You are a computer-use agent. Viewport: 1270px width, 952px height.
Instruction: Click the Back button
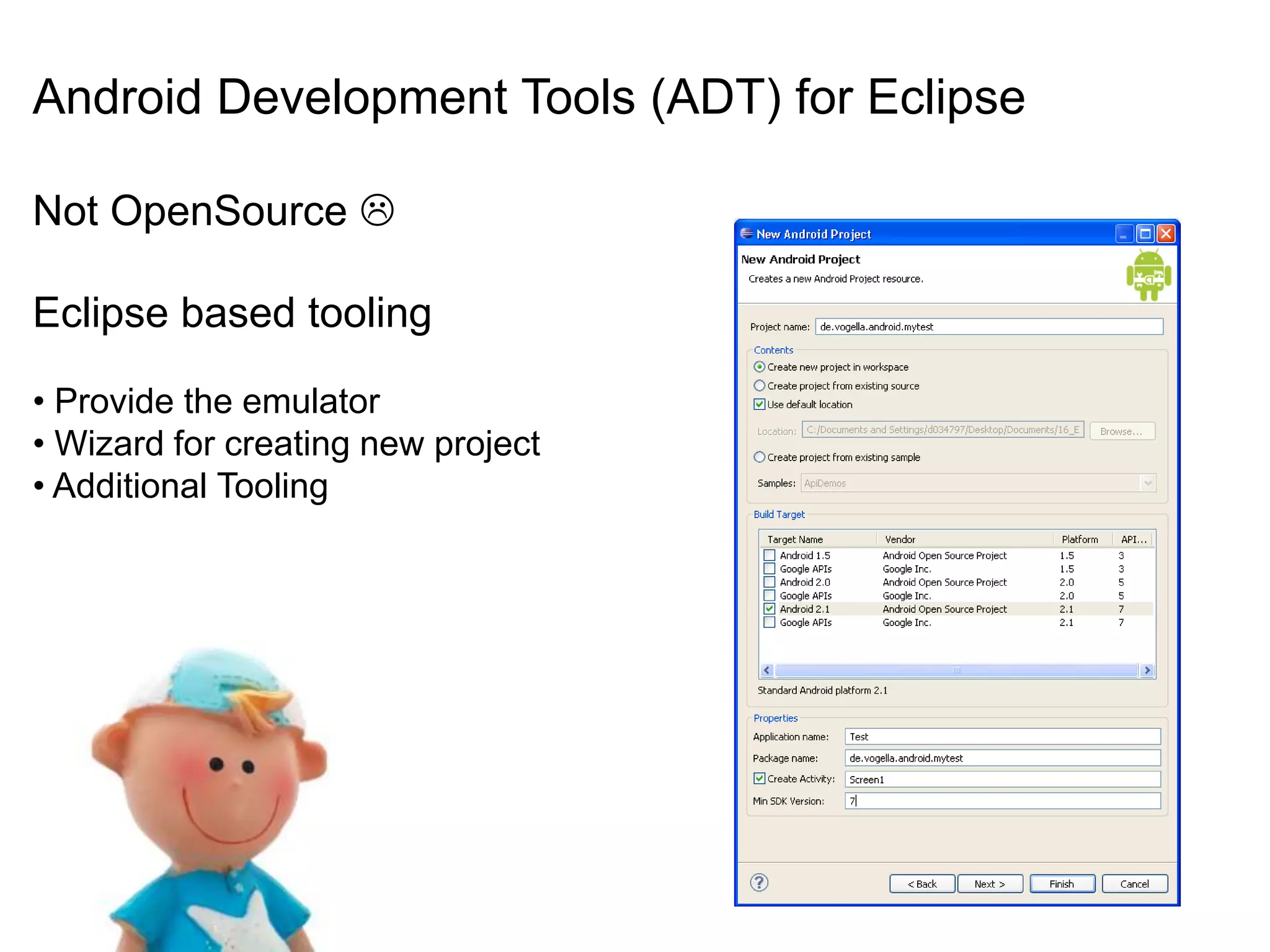(x=922, y=884)
